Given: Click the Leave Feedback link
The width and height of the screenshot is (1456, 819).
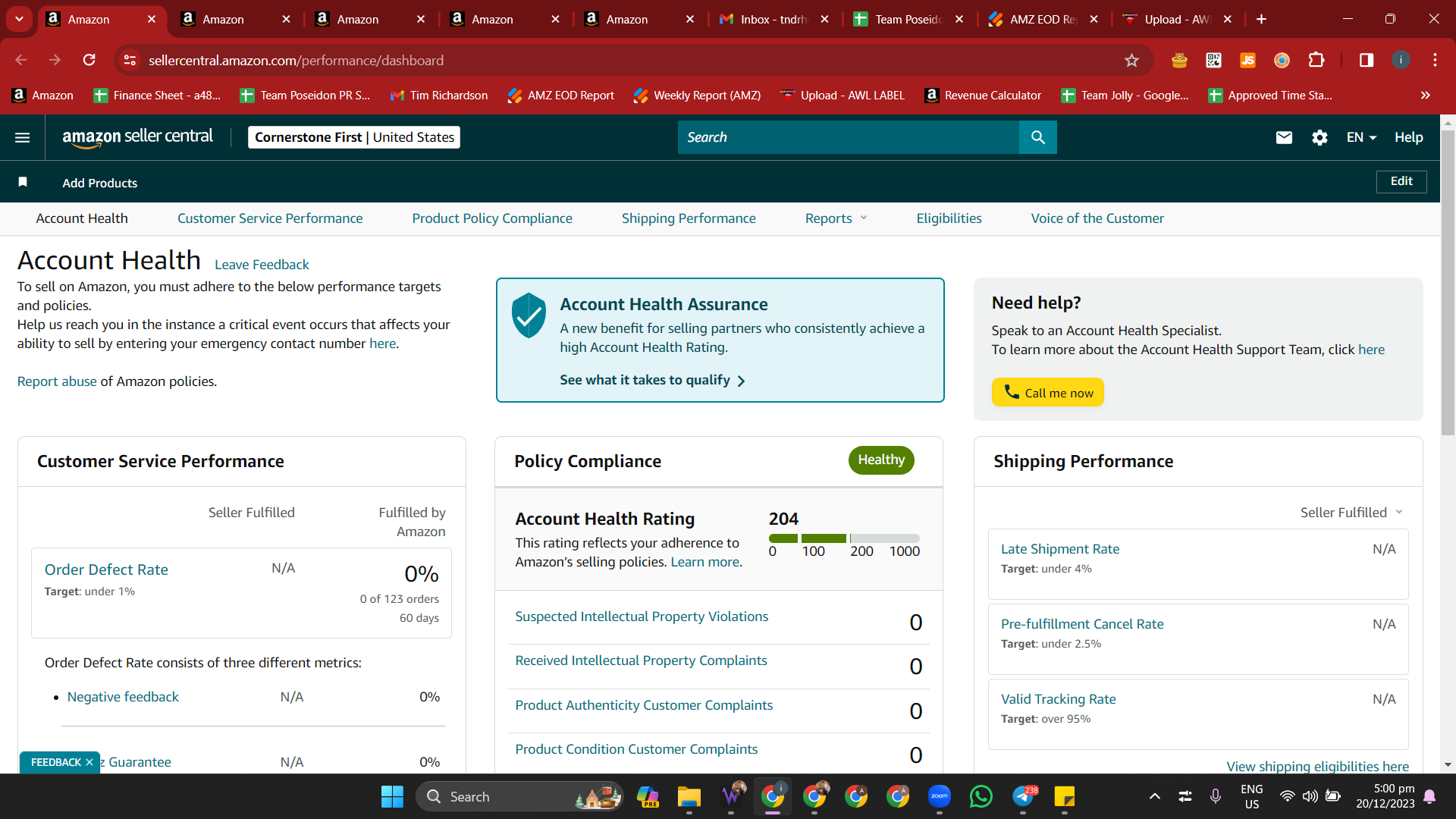Looking at the screenshot, I should point(262,265).
